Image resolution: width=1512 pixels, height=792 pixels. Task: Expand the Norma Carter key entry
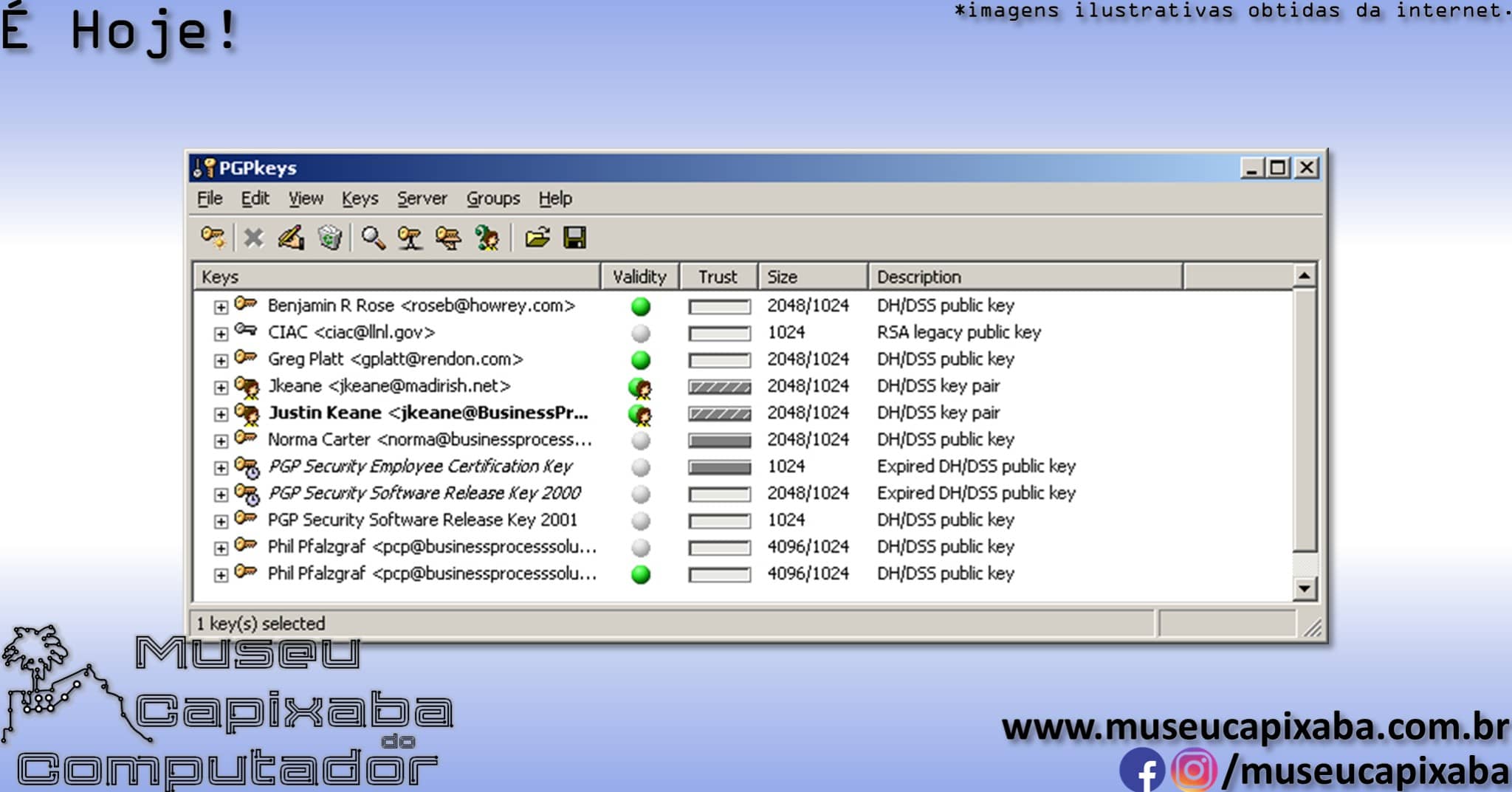click(x=221, y=441)
